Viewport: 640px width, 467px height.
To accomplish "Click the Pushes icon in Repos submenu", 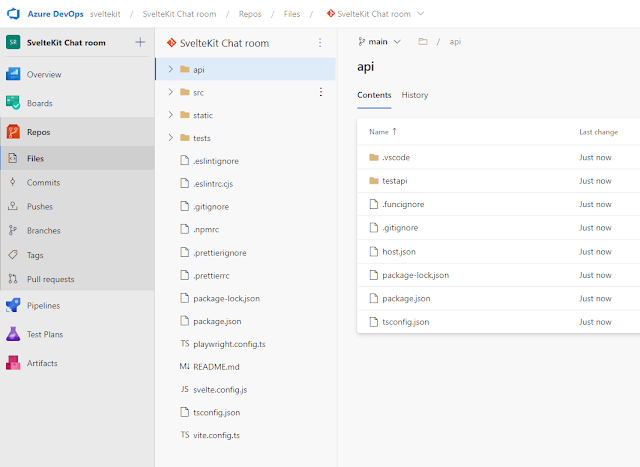I will coord(13,206).
